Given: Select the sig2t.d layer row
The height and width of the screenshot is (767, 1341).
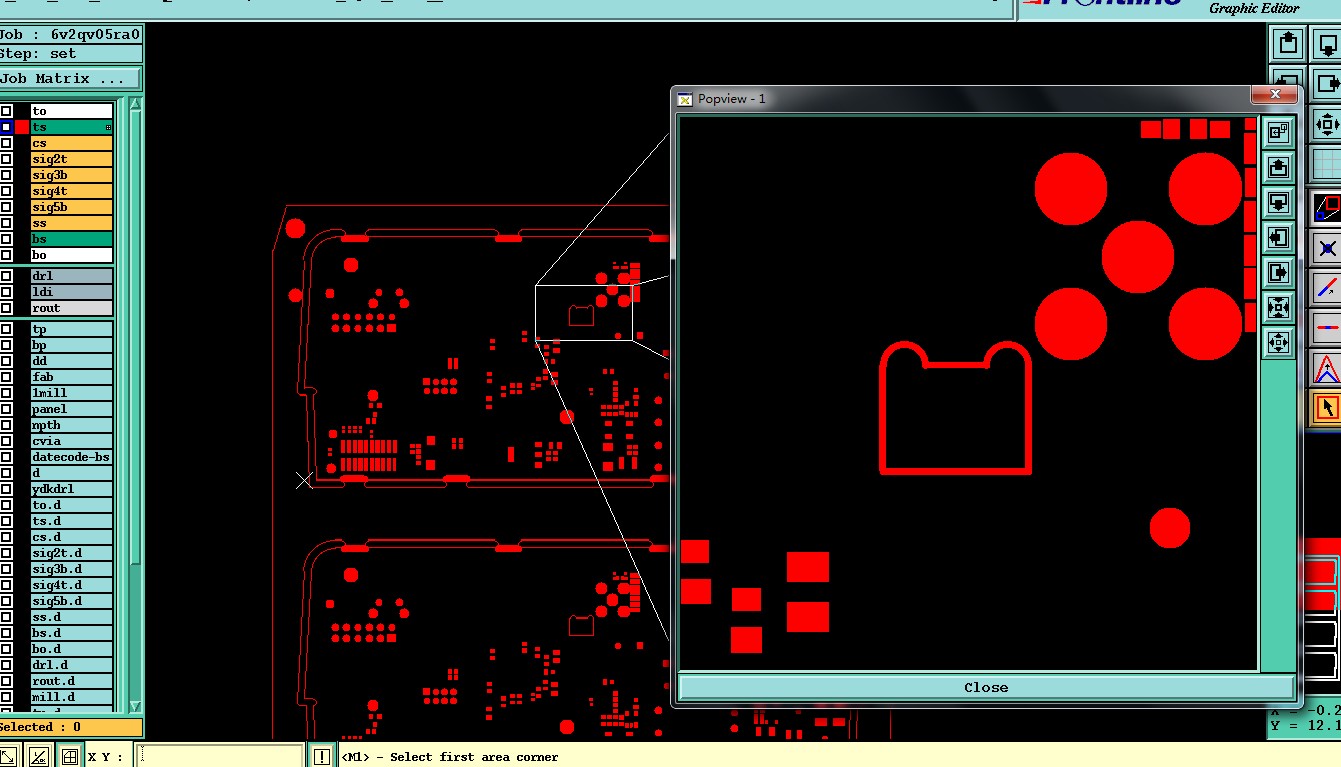Looking at the screenshot, I should point(71,553).
